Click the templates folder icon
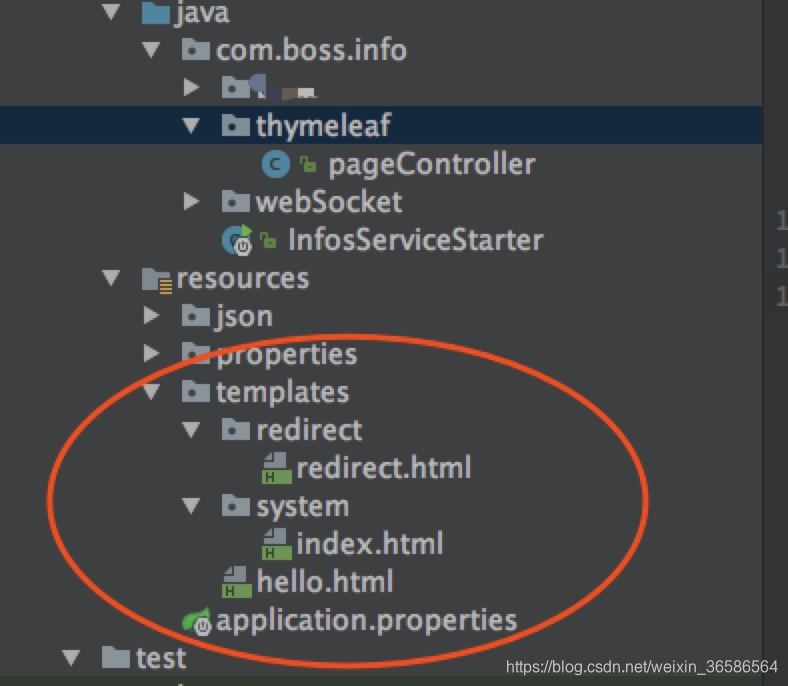 (x=195, y=391)
